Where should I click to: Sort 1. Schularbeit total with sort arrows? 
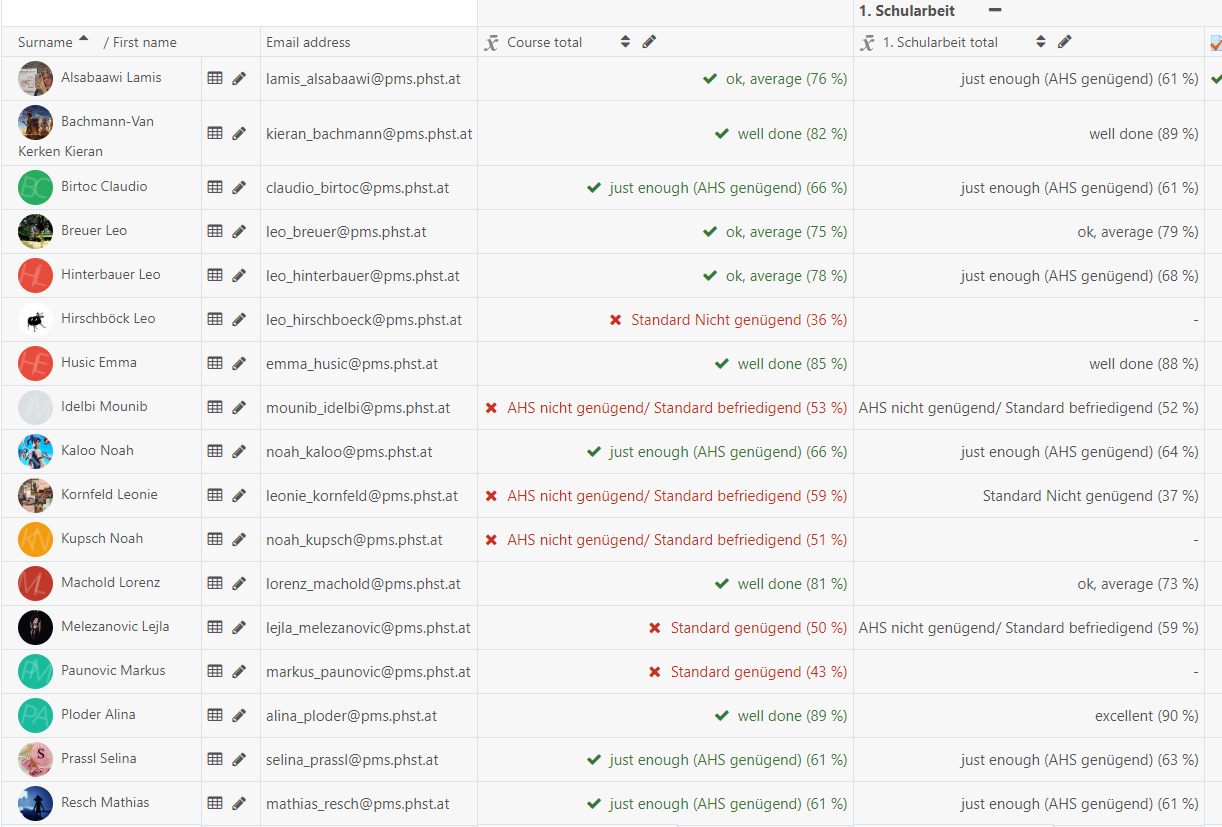[x=1041, y=42]
